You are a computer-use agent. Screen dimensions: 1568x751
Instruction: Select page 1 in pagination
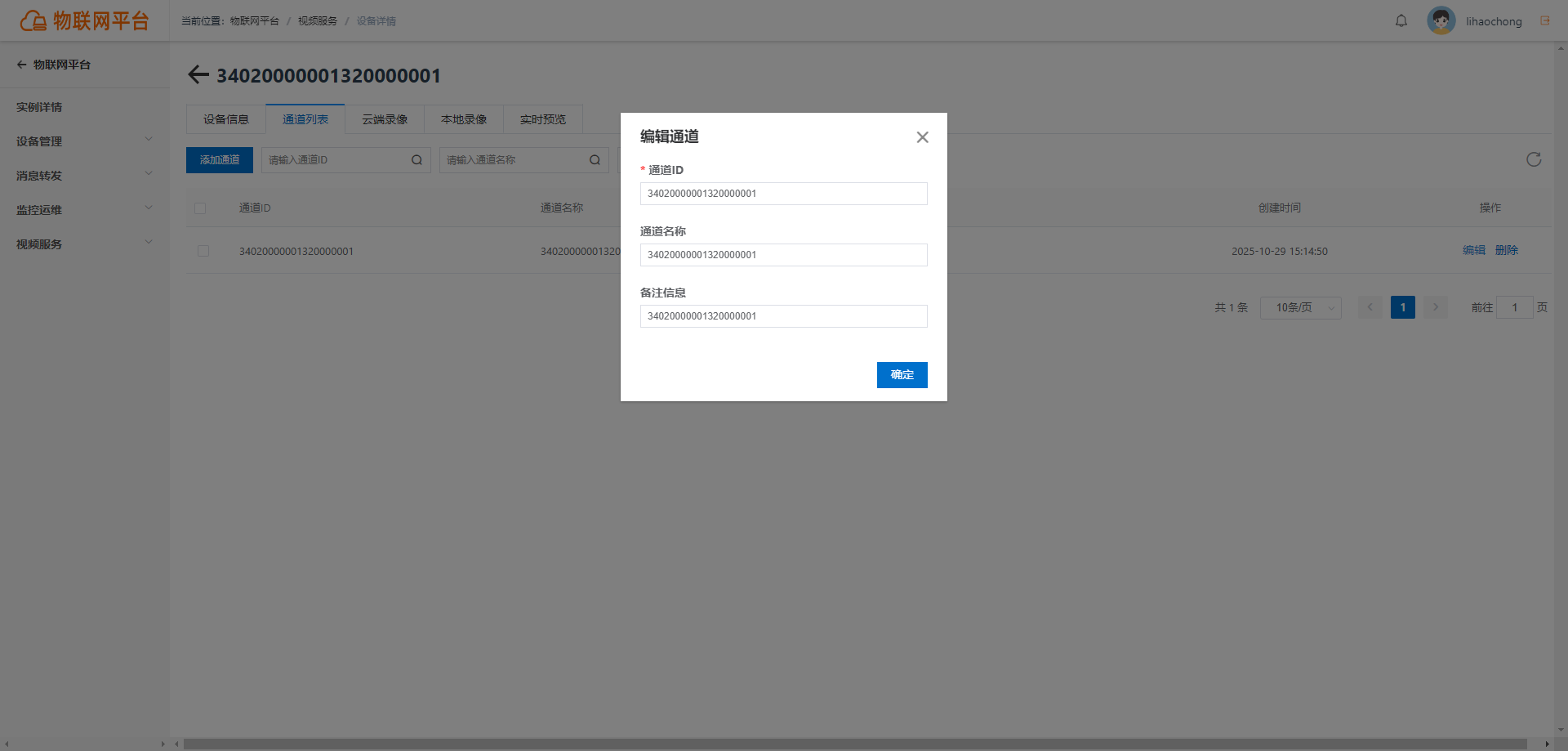(x=1403, y=307)
